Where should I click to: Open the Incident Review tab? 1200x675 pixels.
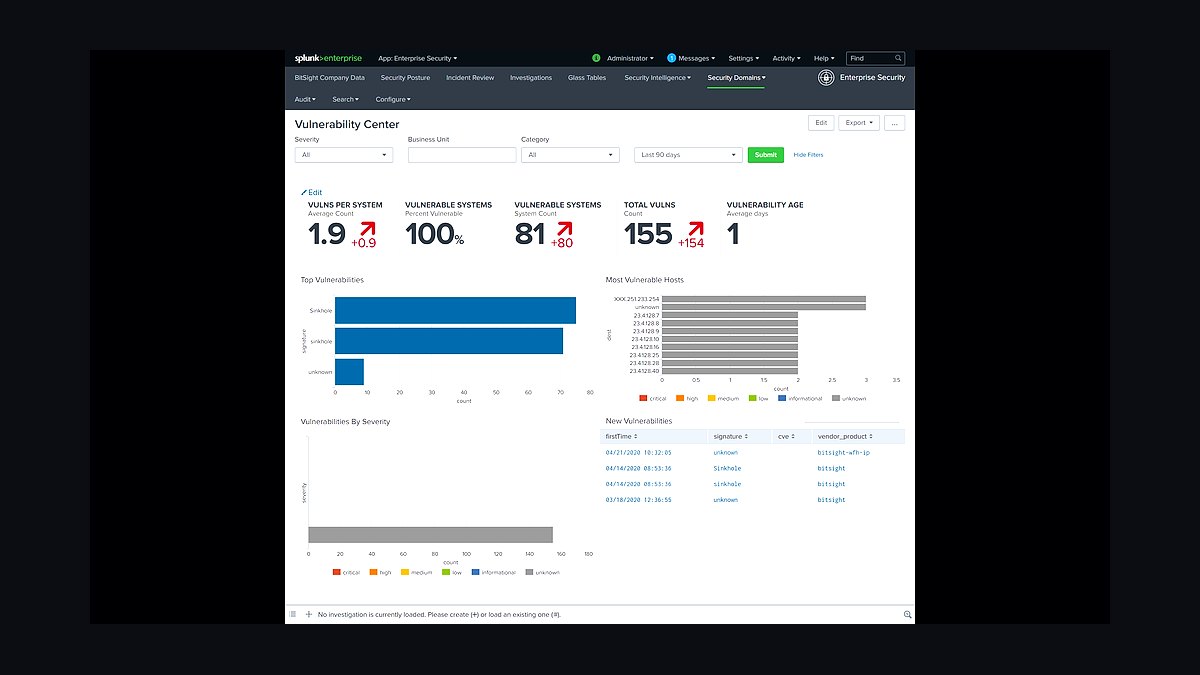(x=470, y=77)
